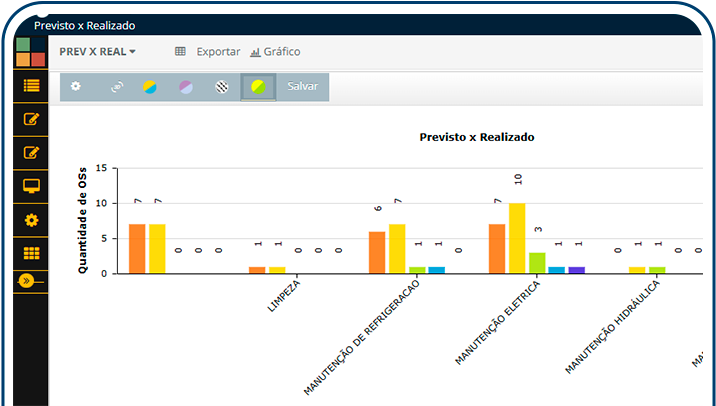
Task: Click the 3D rotate chart icon
Action: point(116,87)
